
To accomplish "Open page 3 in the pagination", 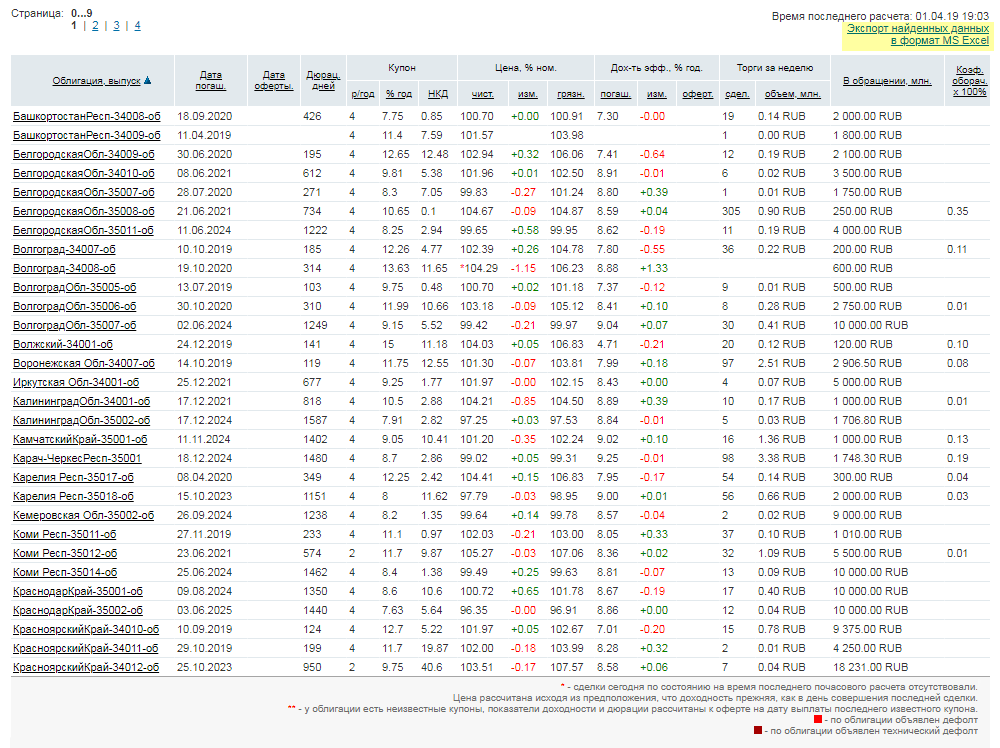I will [116, 26].
